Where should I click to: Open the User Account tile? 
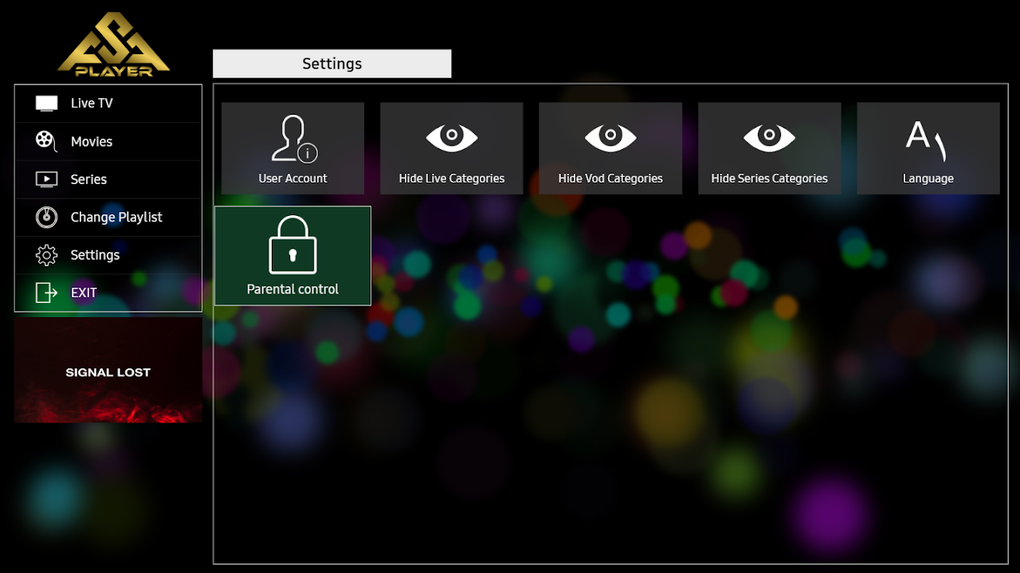pos(293,148)
